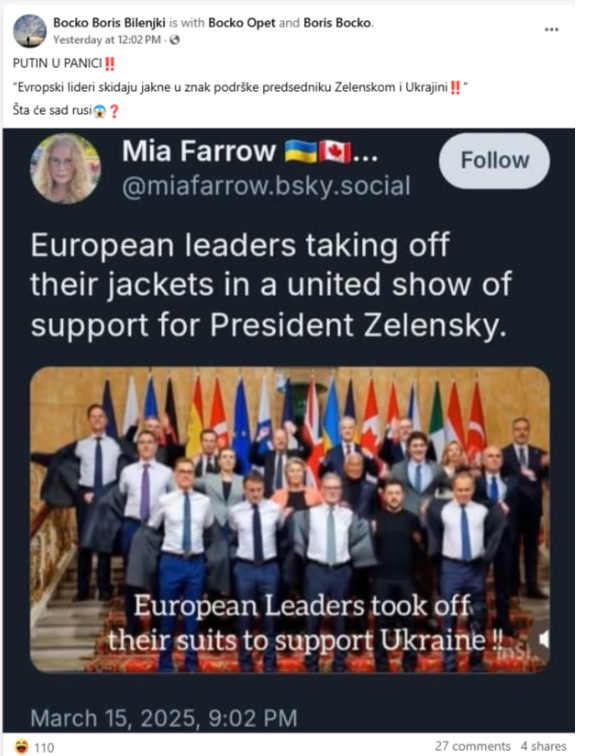Open tagged profile Bocko Opet
The image size is (589, 756).
click(241, 23)
